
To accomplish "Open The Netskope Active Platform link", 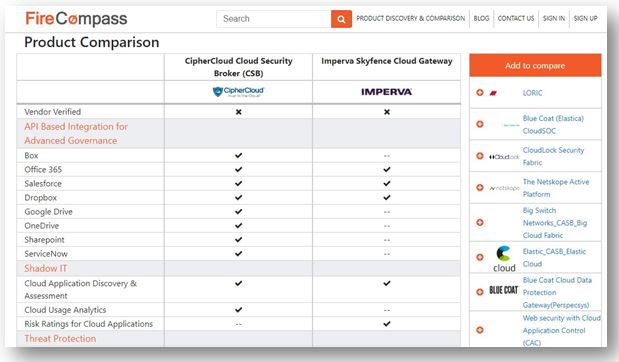I will tap(556, 188).
